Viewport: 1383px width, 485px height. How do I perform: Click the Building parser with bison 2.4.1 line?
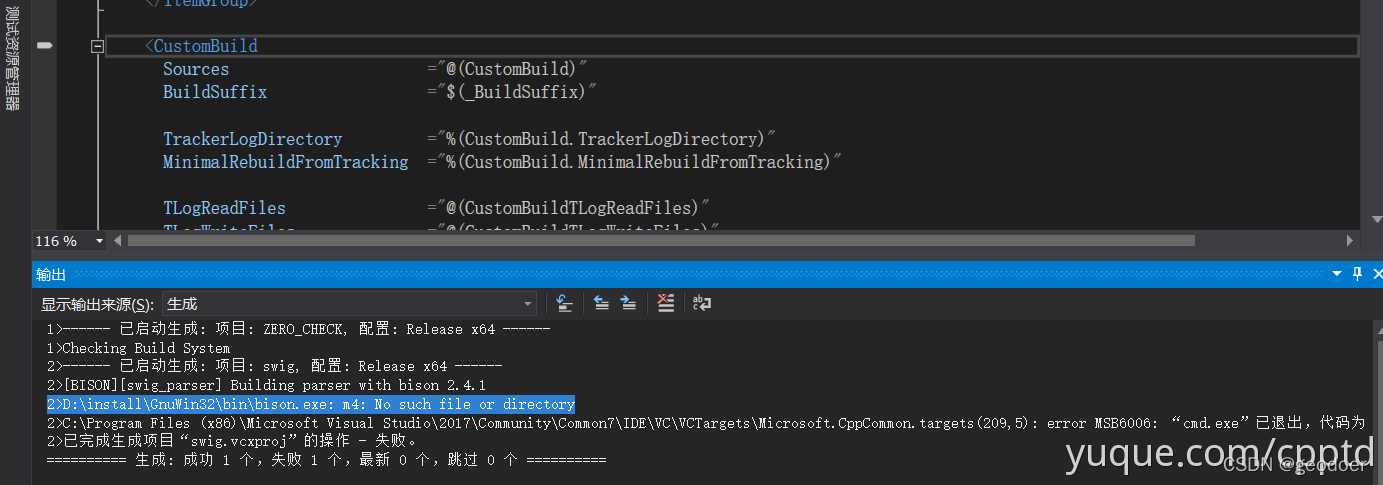(265, 385)
